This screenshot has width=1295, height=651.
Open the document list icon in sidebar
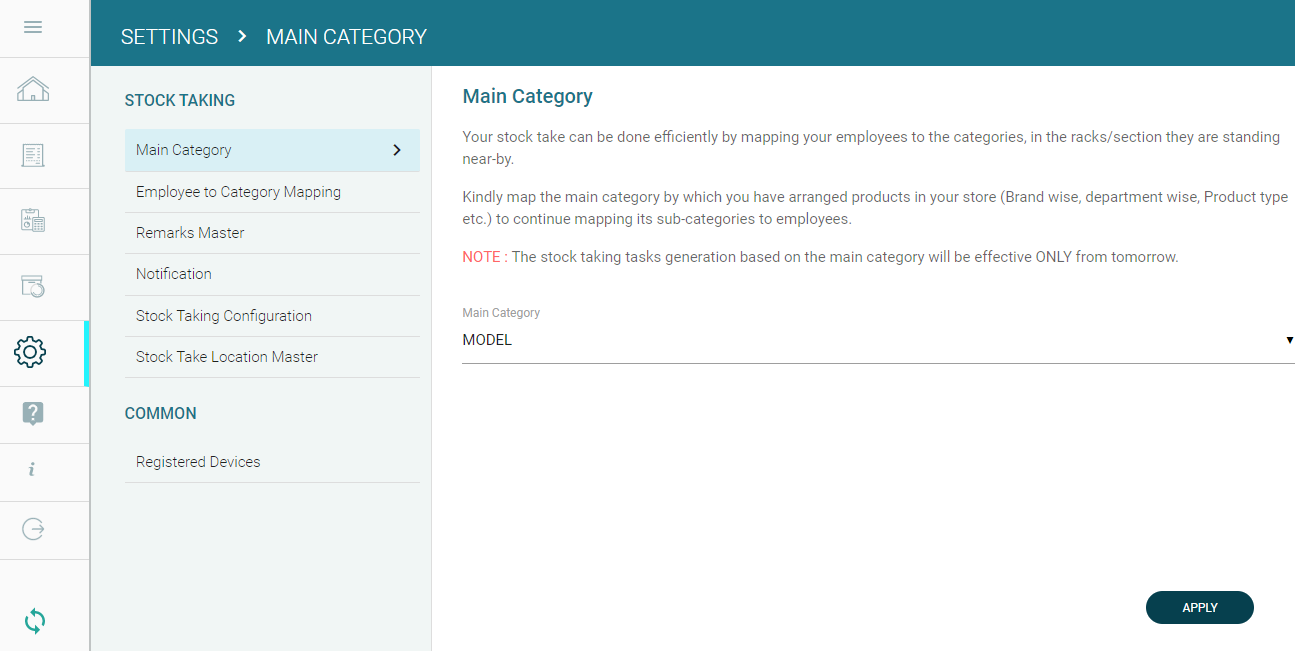(x=33, y=155)
